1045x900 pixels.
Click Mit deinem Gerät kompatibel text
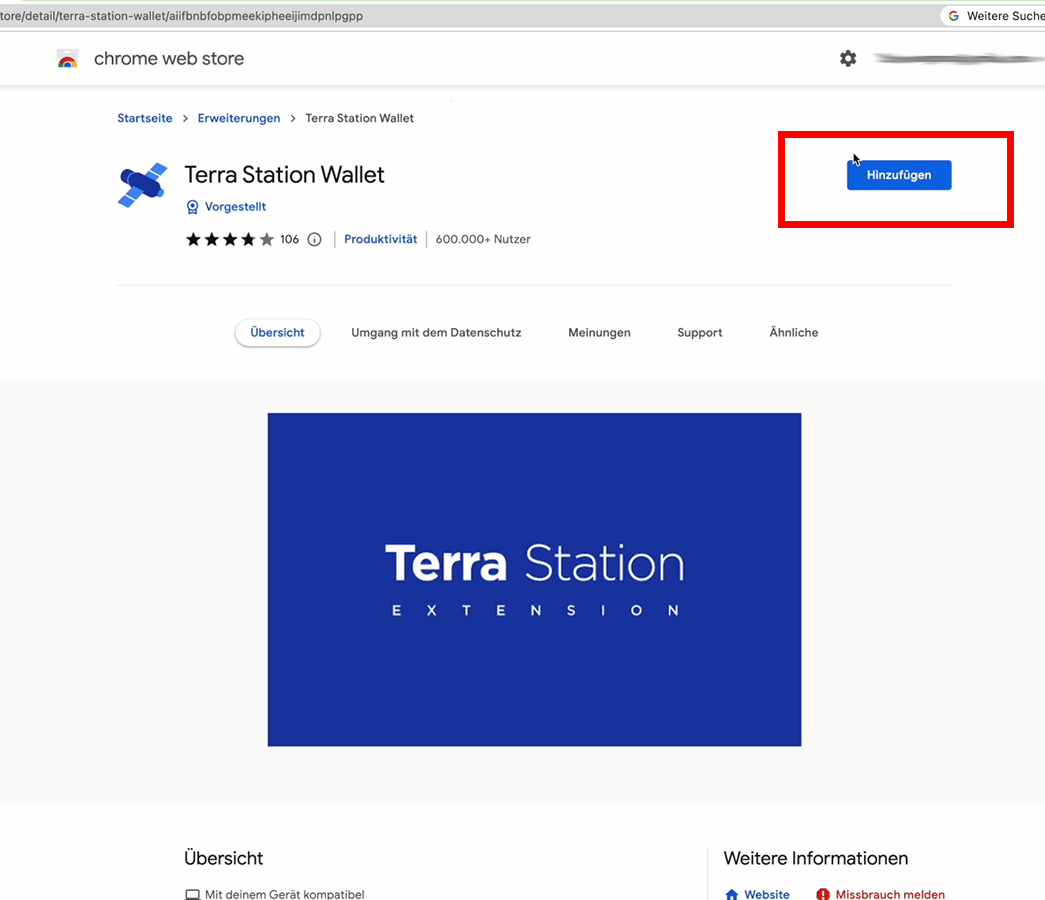click(285, 894)
